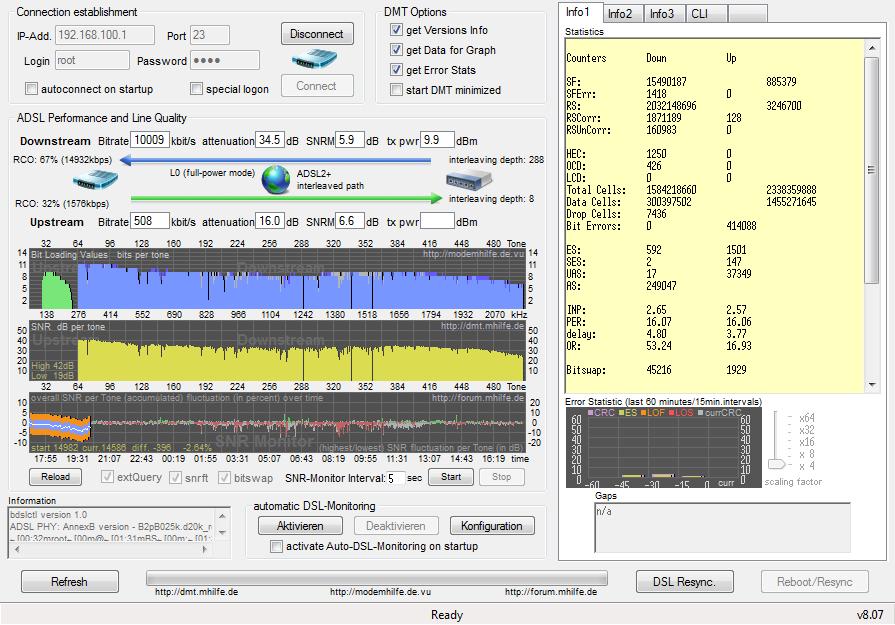The image size is (895, 625).
Task: Click the Reboot/Resync button
Action: tap(815, 582)
